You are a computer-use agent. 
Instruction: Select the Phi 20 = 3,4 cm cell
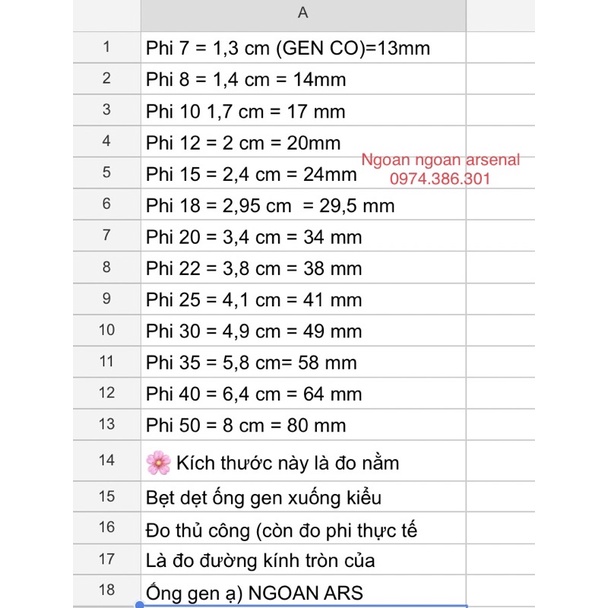tap(253, 237)
